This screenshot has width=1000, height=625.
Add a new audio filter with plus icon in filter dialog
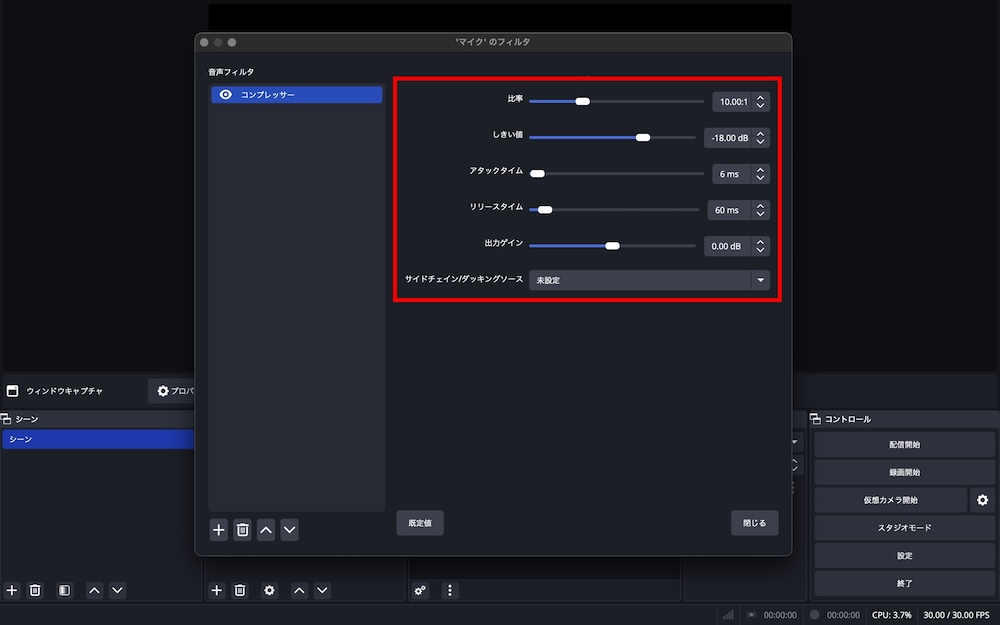(x=219, y=529)
